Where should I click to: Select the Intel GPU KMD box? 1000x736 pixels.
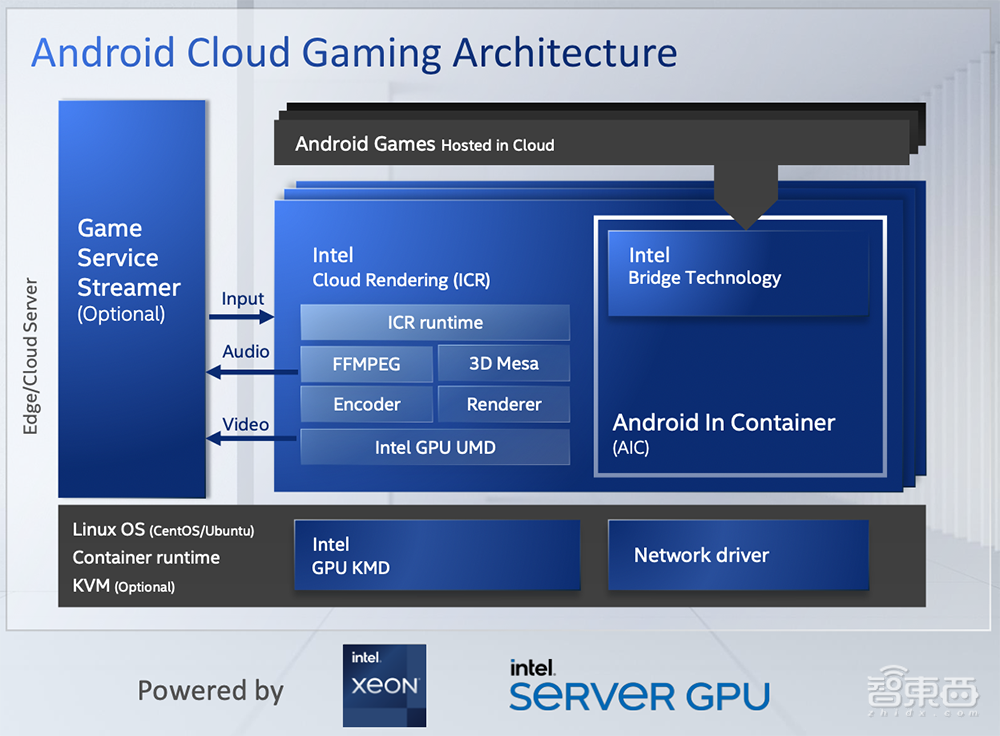436,555
